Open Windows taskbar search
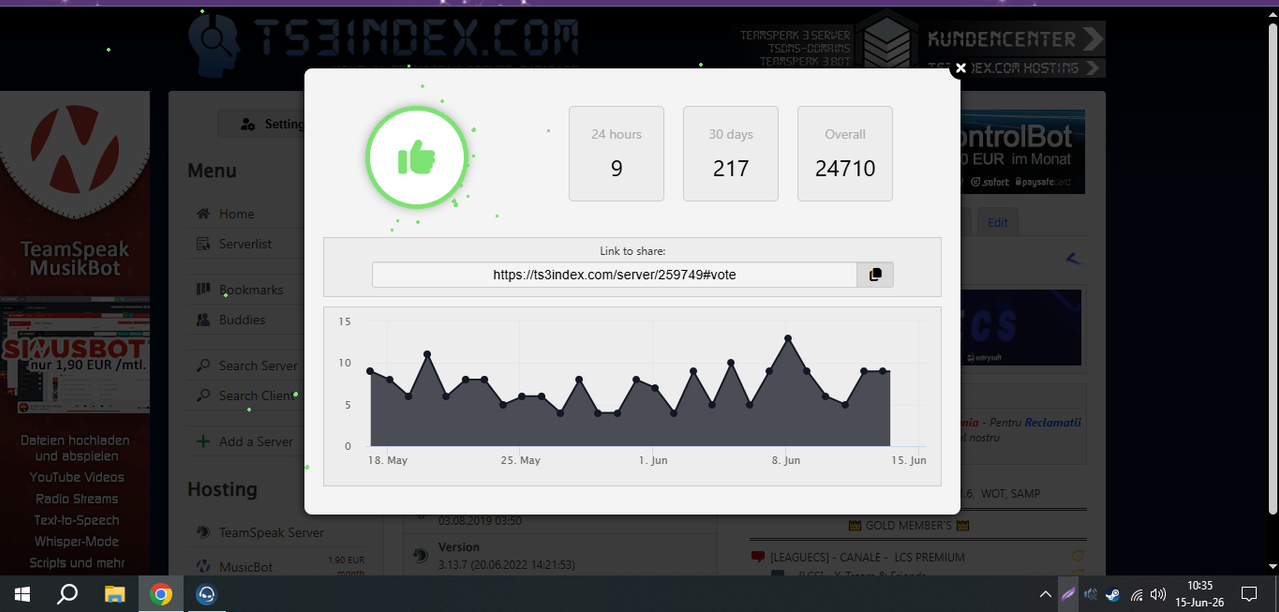Viewport: 1279px width, 612px height. [x=67, y=594]
